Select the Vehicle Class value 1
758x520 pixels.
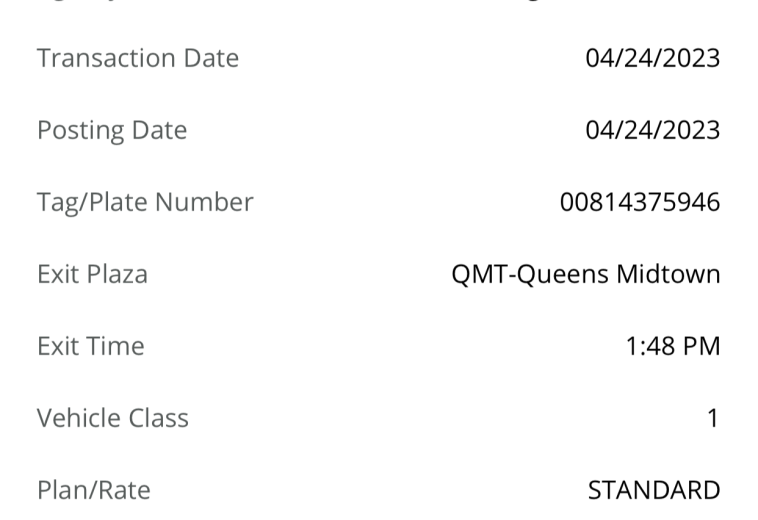point(714,418)
